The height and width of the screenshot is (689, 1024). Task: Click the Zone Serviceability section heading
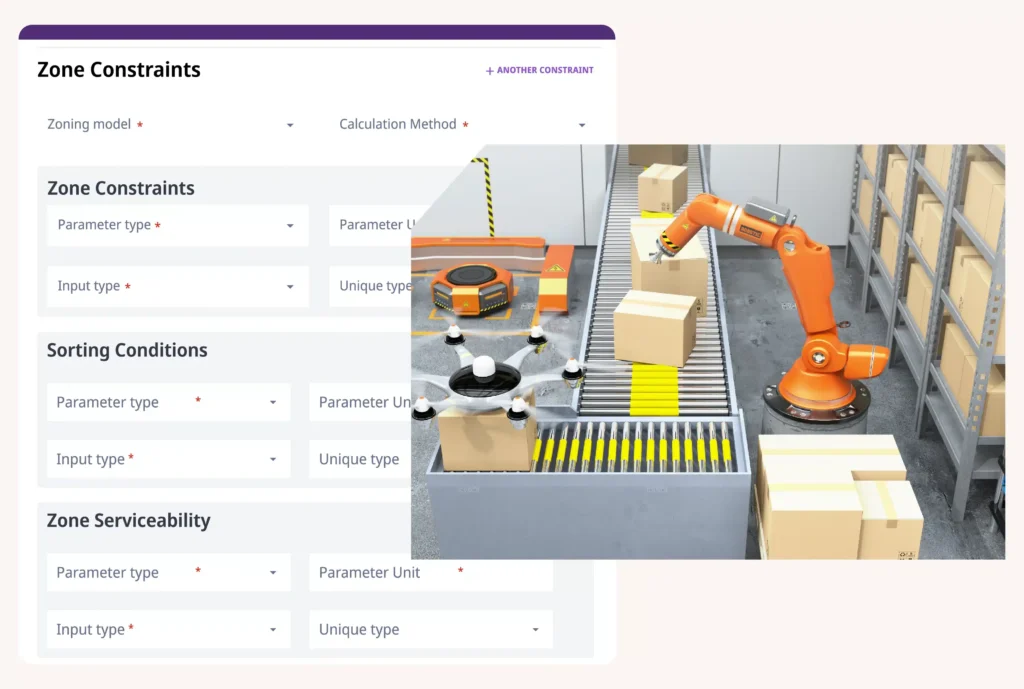pos(128,521)
